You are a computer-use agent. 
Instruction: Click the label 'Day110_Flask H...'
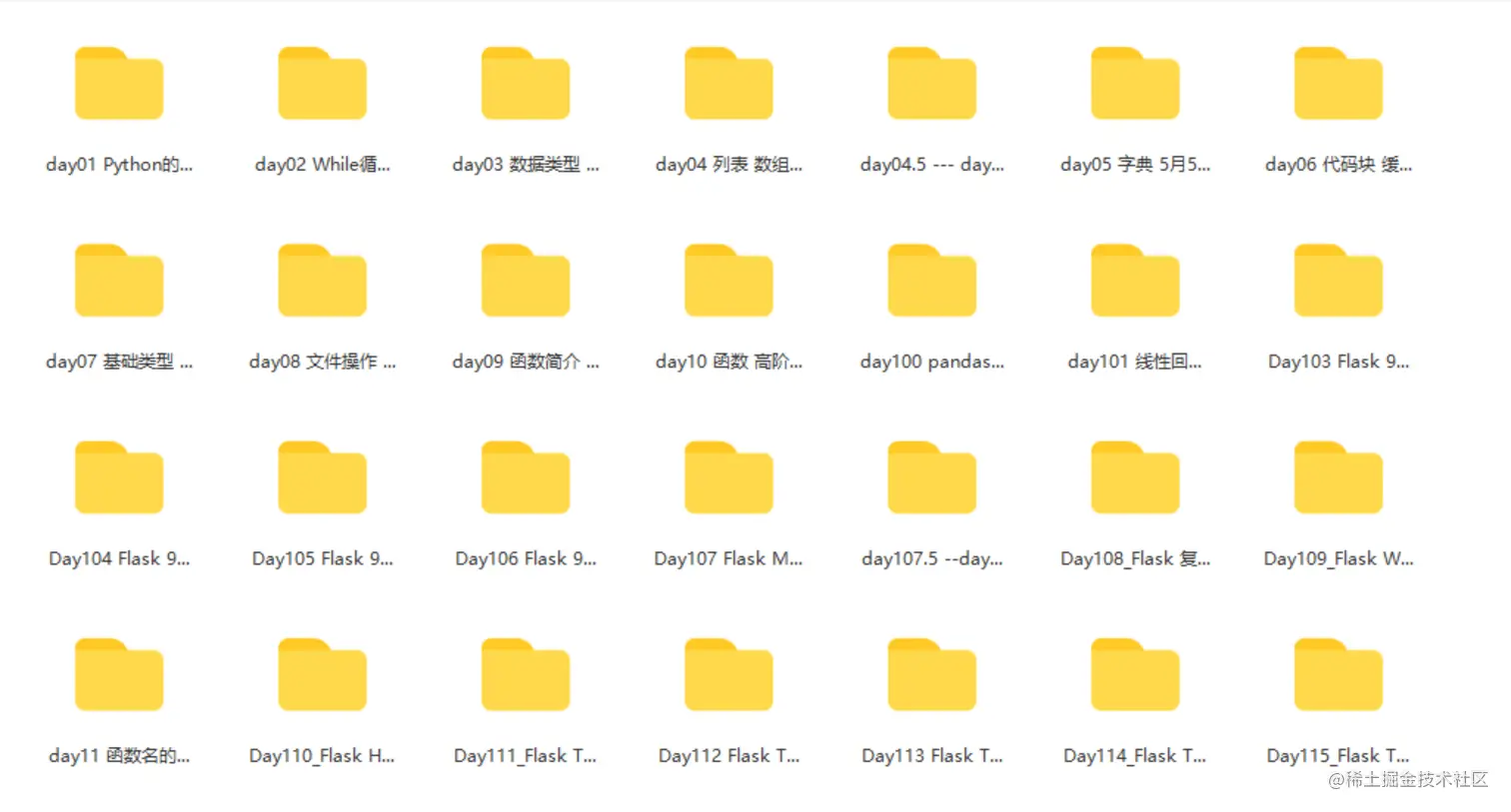tap(322, 756)
